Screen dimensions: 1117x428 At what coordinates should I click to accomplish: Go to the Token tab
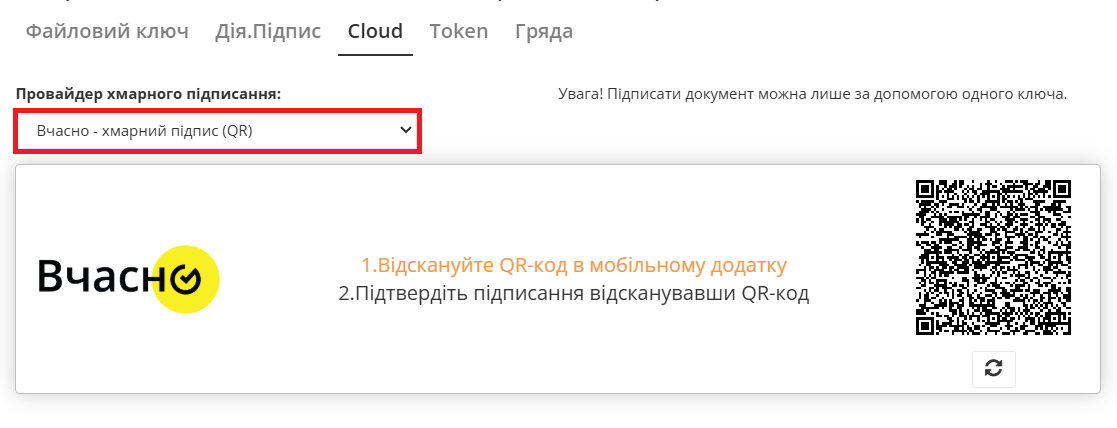coord(459,31)
